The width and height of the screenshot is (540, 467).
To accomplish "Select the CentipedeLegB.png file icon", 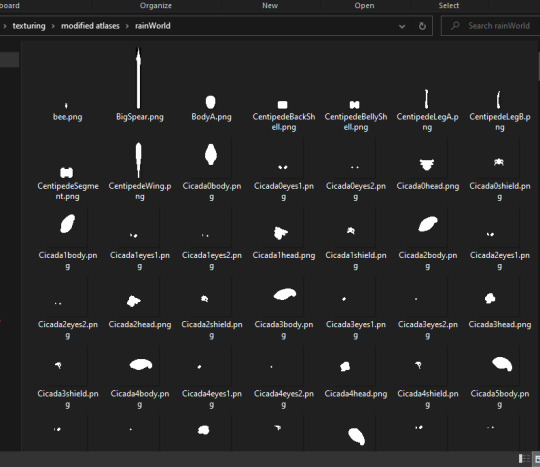I will point(498,100).
